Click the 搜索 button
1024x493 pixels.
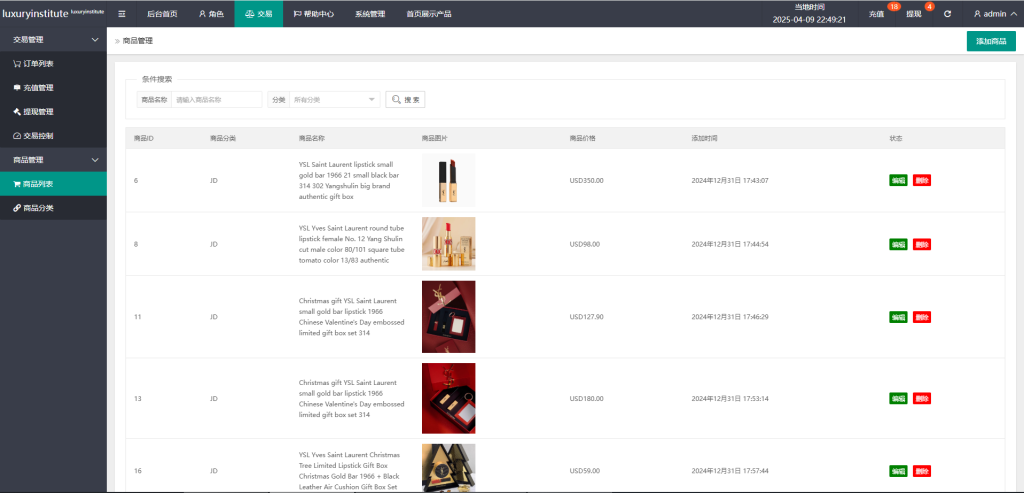[x=405, y=99]
